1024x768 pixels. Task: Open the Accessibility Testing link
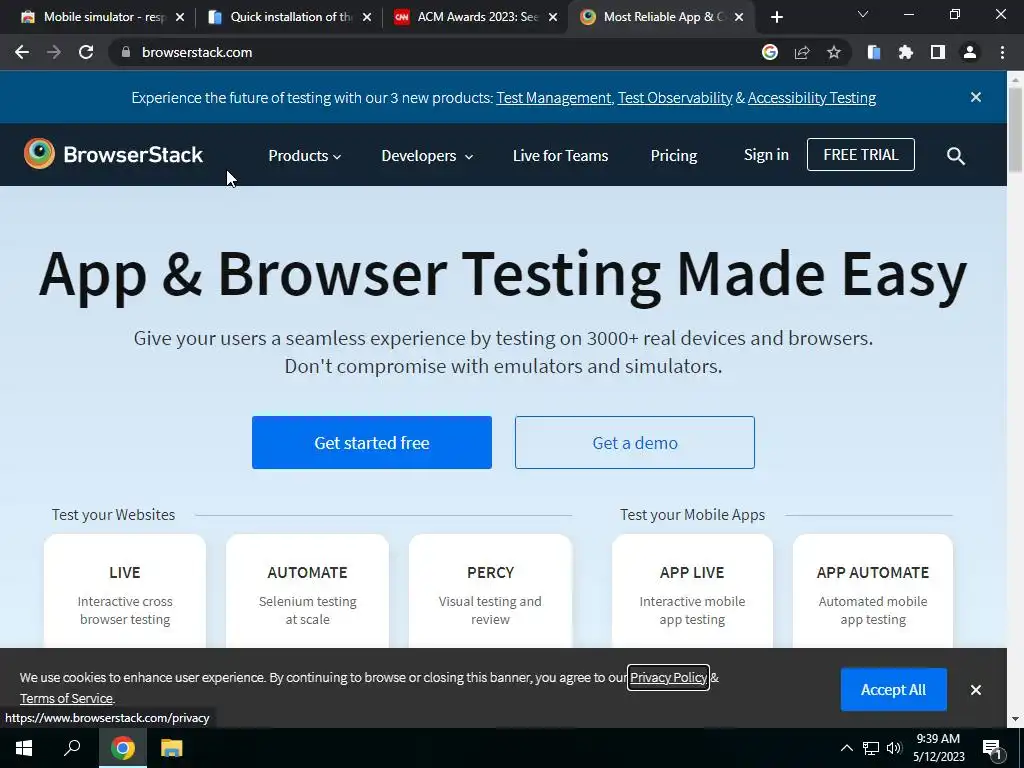812,97
